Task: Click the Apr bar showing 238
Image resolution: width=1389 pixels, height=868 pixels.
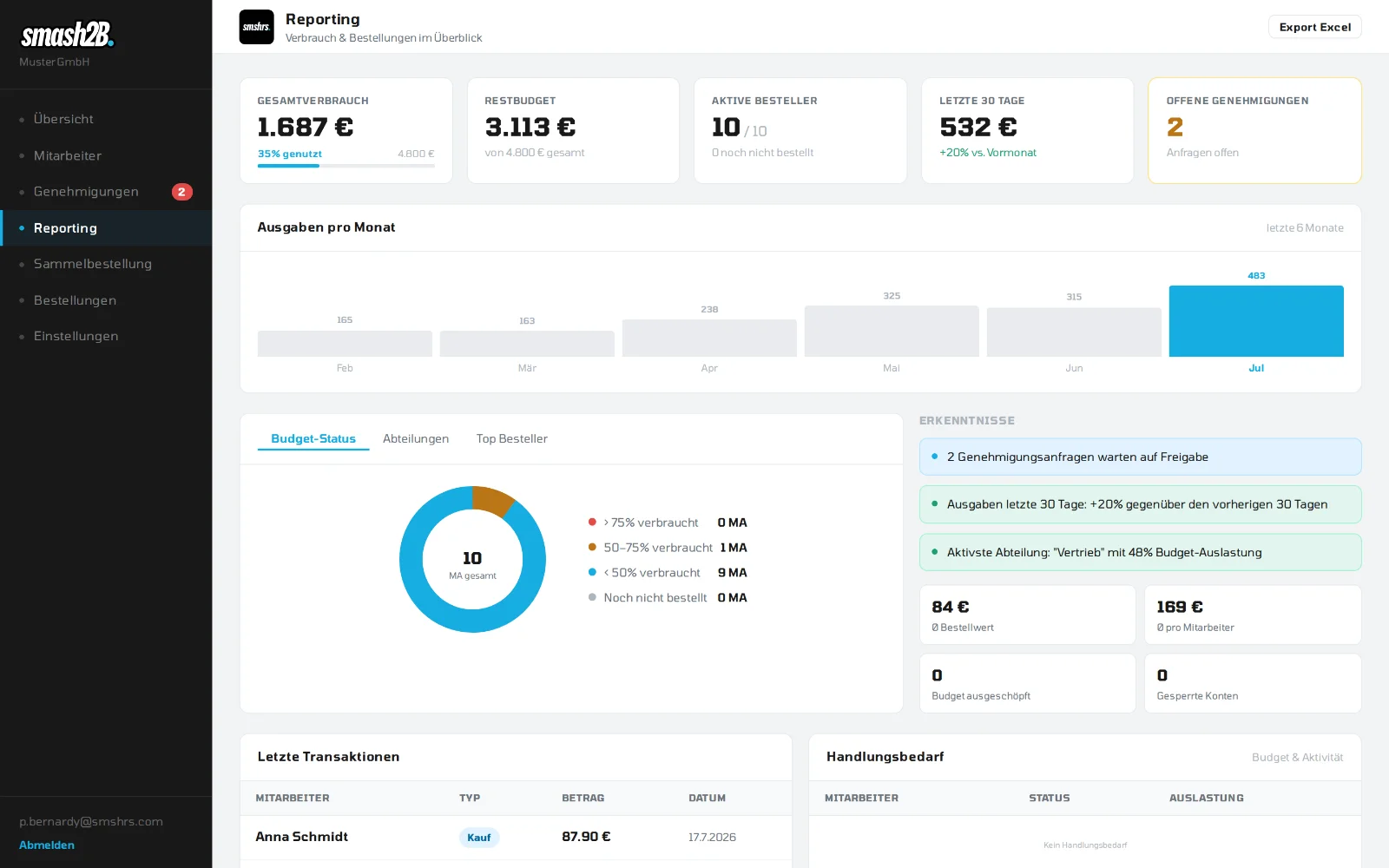Action: [709, 339]
